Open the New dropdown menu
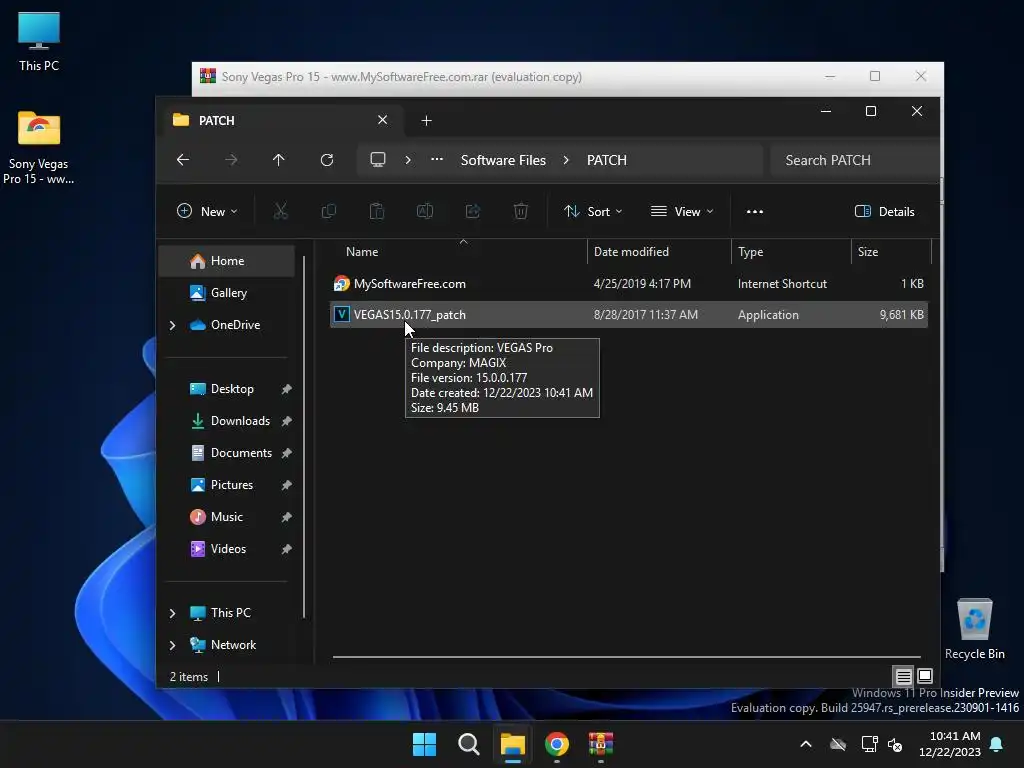 point(207,212)
